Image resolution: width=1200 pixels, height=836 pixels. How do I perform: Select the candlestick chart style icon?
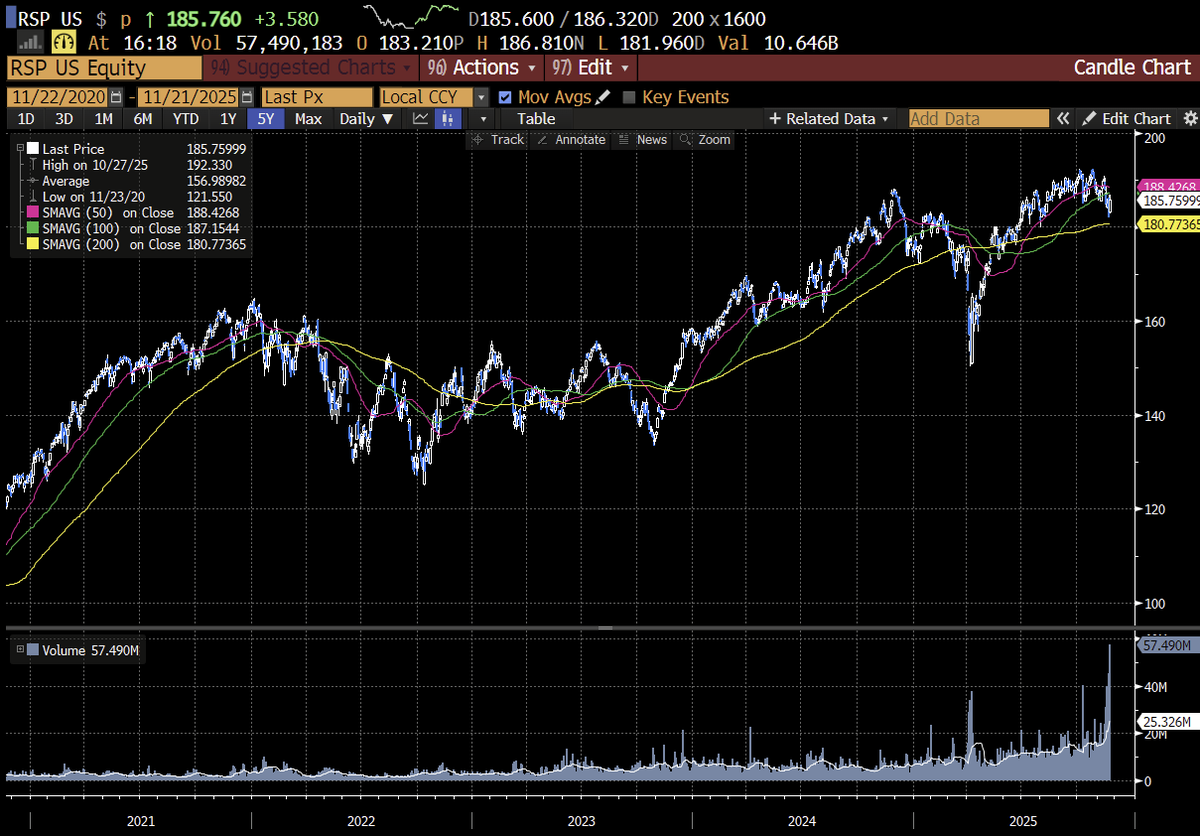click(x=450, y=118)
